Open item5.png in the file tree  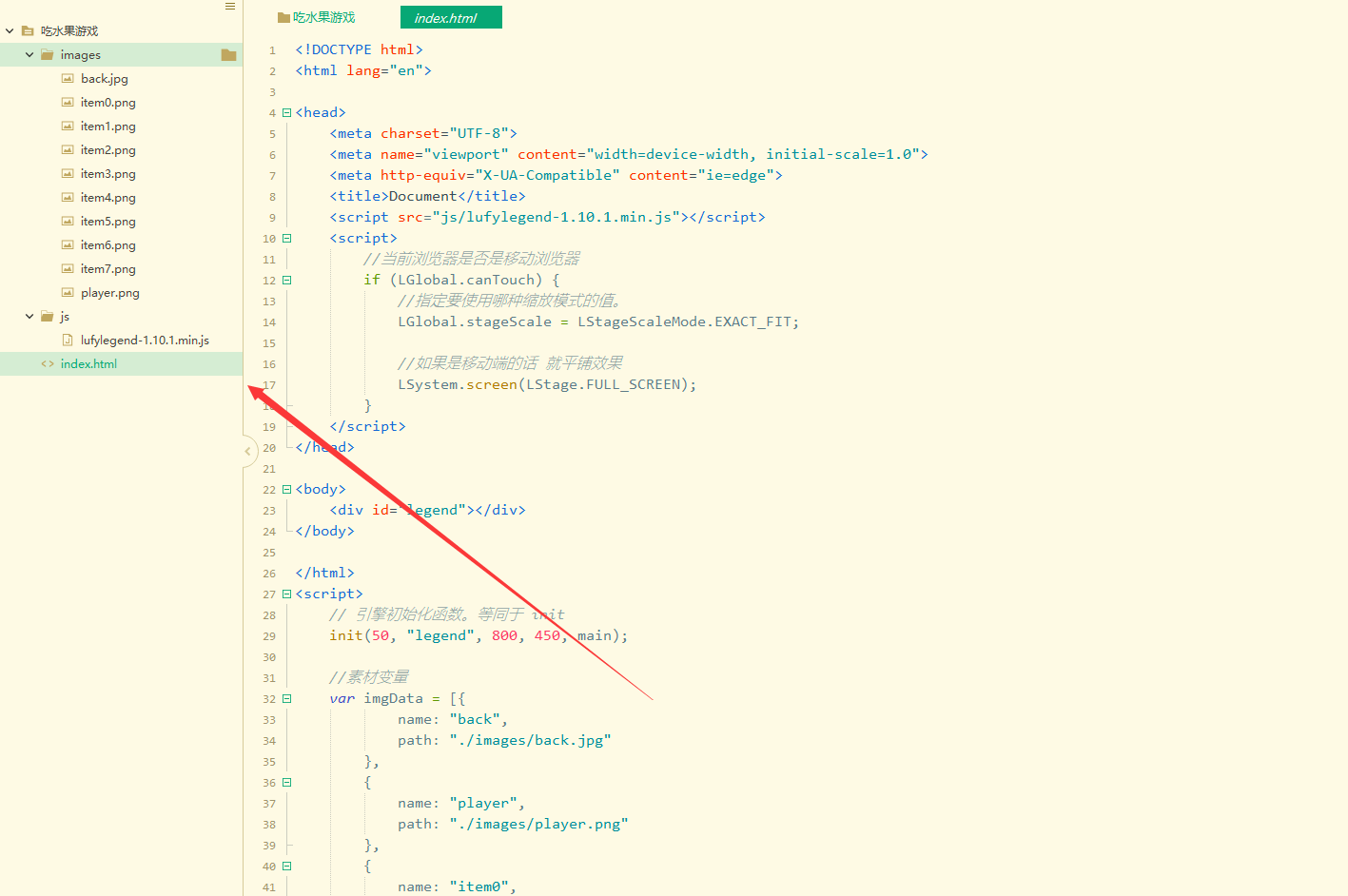[108, 222]
